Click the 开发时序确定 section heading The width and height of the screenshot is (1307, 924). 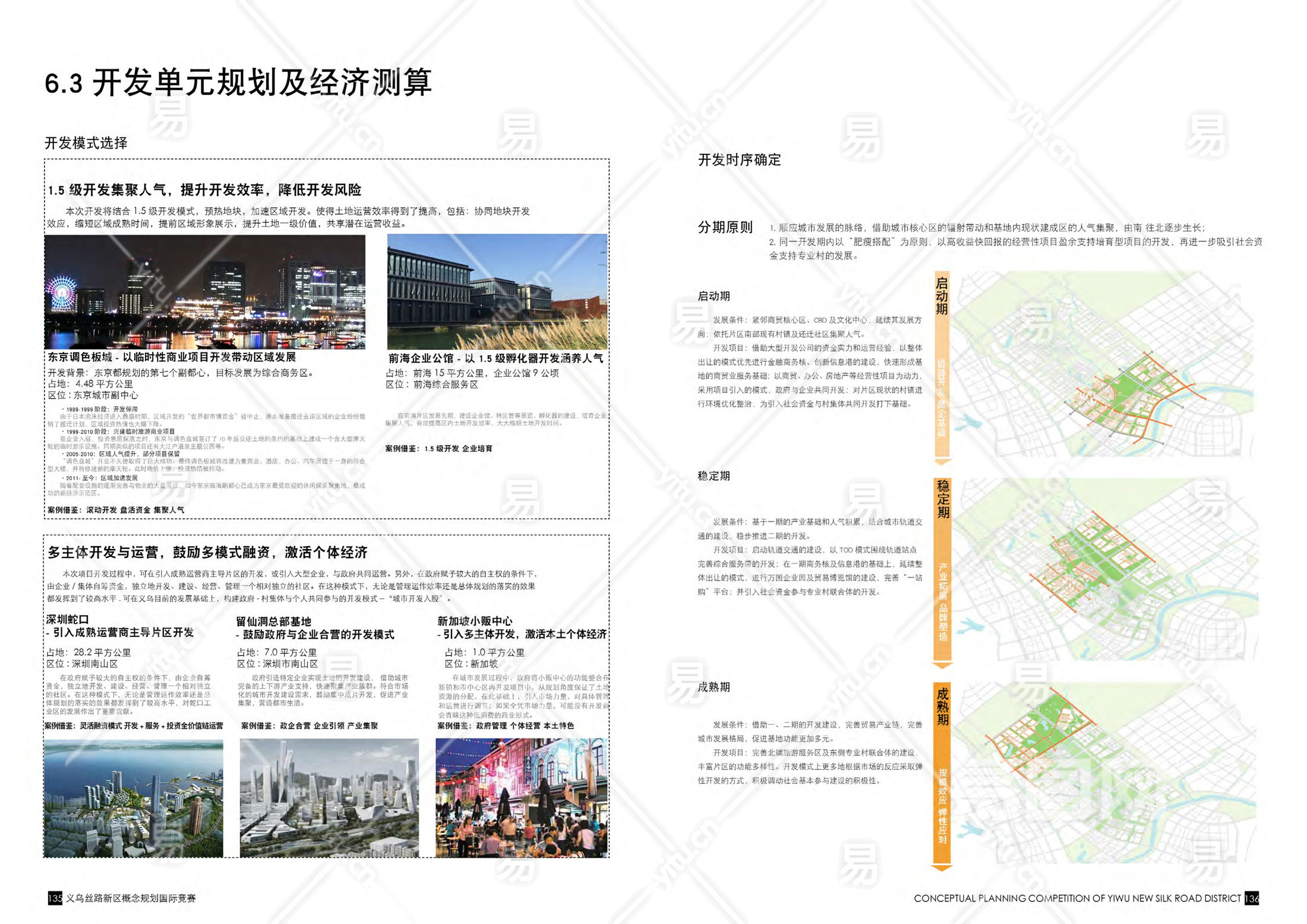tap(739, 160)
